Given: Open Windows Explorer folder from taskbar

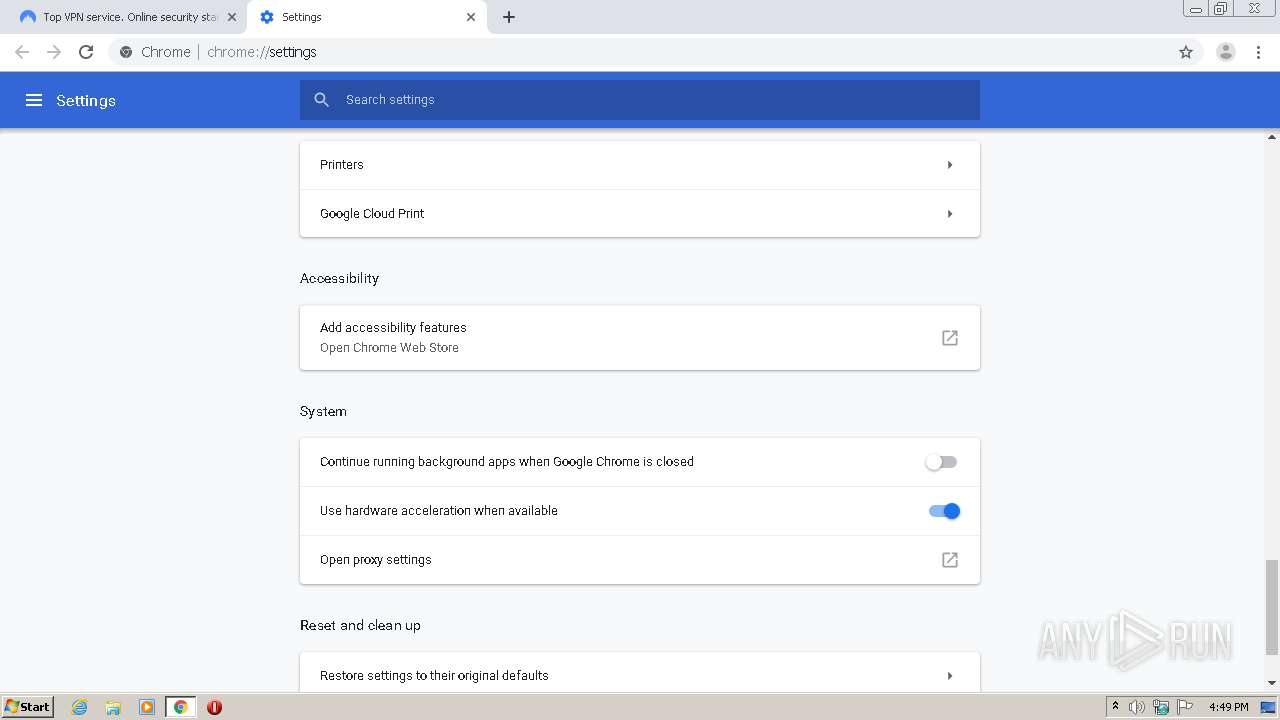Looking at the screenshot, I should pyautogui.click(x=113, y=707).
